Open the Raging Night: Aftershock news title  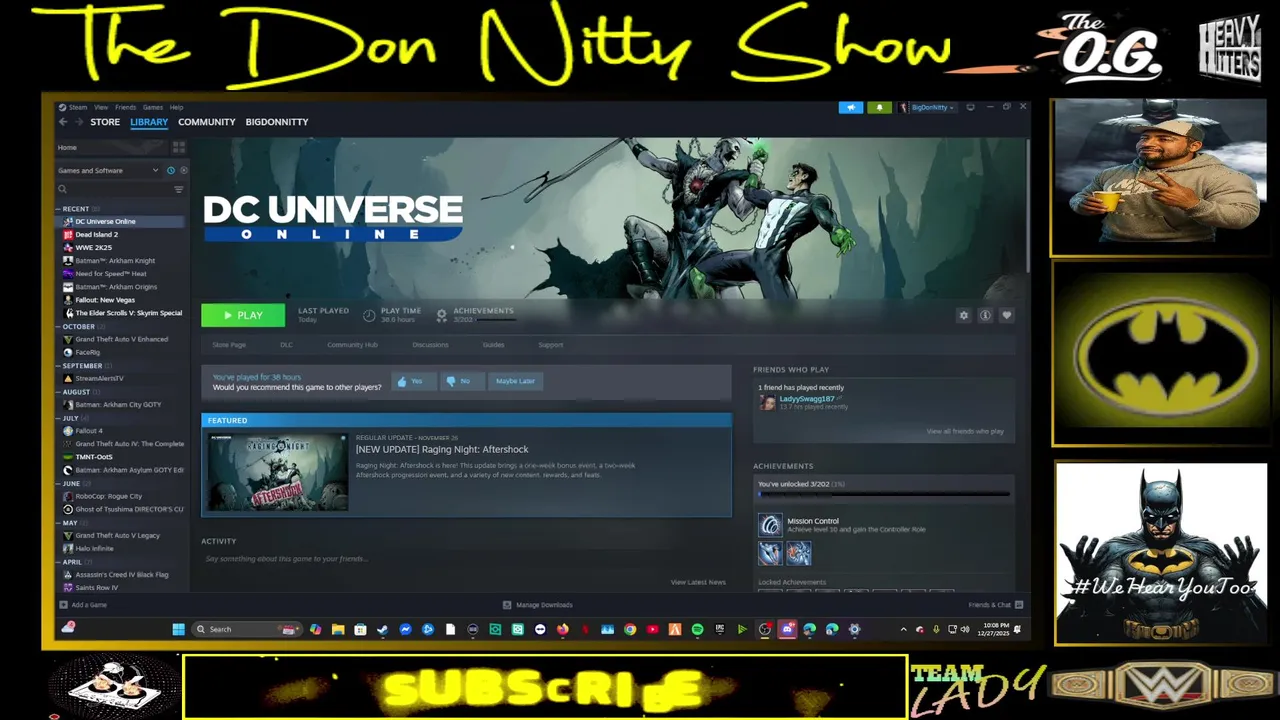click(442, 449)
